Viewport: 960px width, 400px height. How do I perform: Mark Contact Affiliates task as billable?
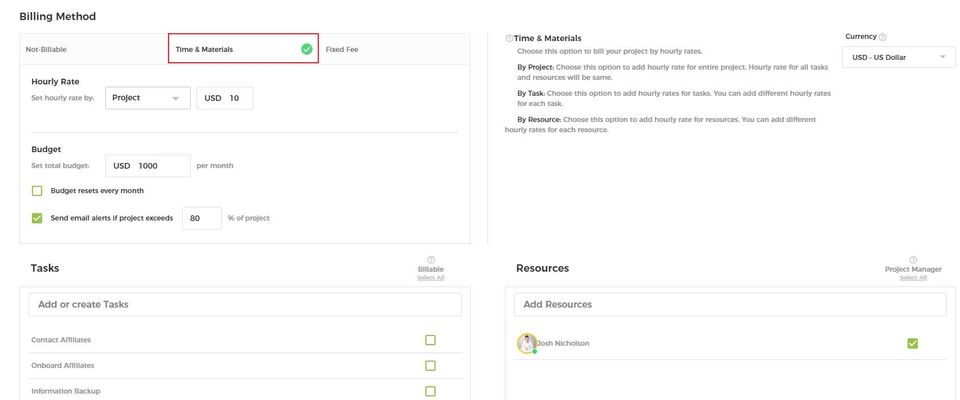coord(430,340)
